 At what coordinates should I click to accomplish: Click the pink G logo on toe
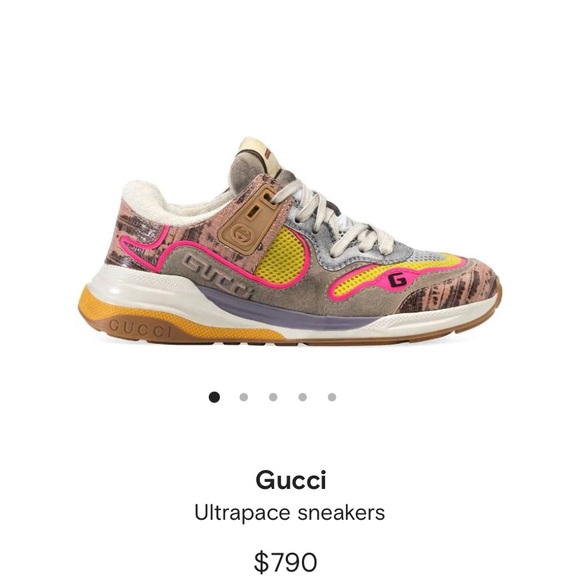[x=397, y=279]
